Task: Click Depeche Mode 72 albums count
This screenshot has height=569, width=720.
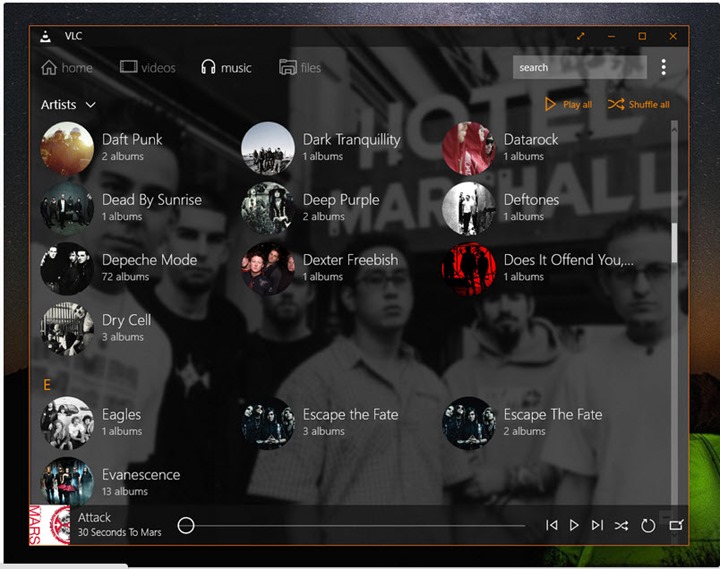Action: (x=125, y=277)
